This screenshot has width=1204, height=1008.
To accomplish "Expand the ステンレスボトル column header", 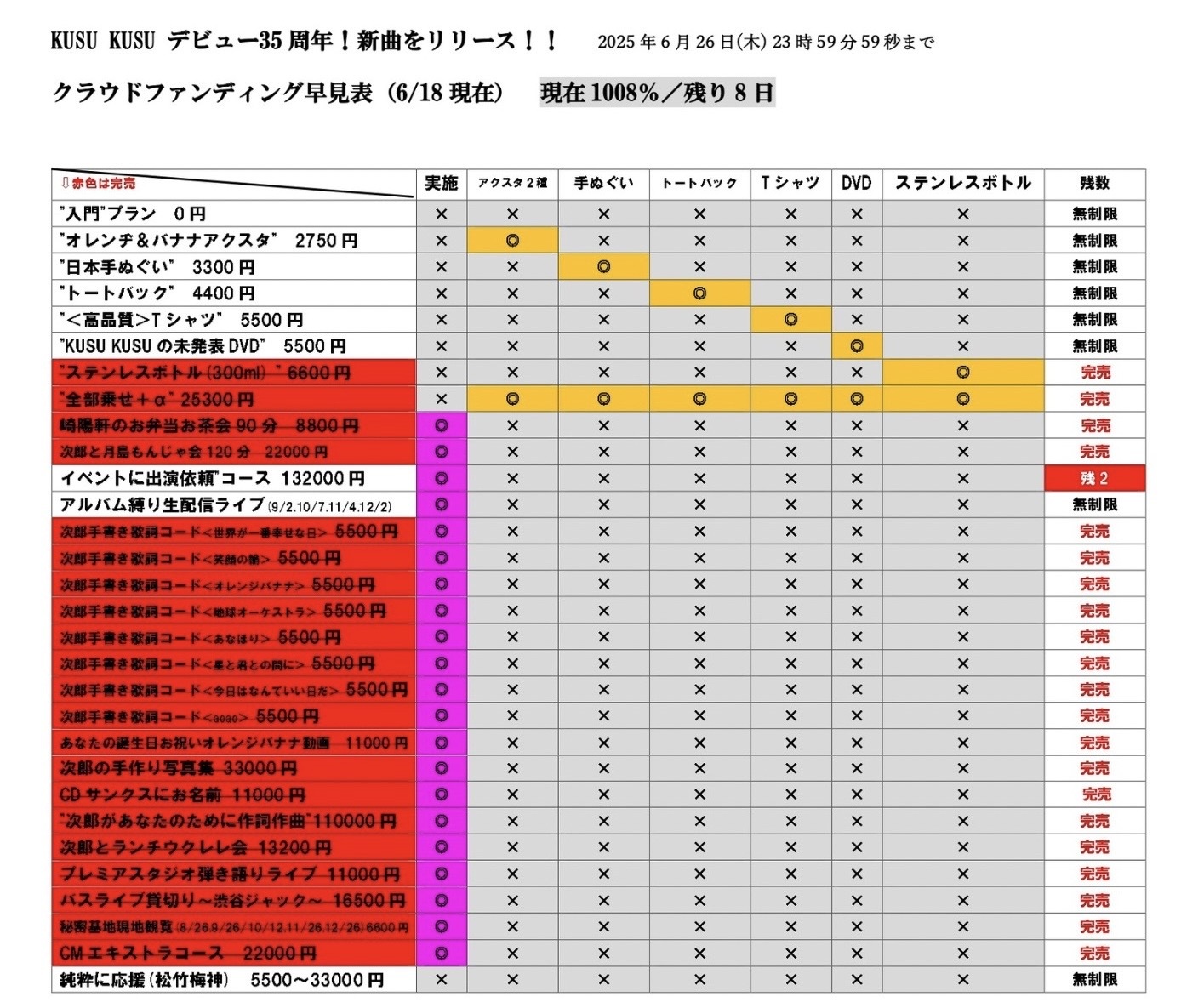I will click(x=962, y=182).
